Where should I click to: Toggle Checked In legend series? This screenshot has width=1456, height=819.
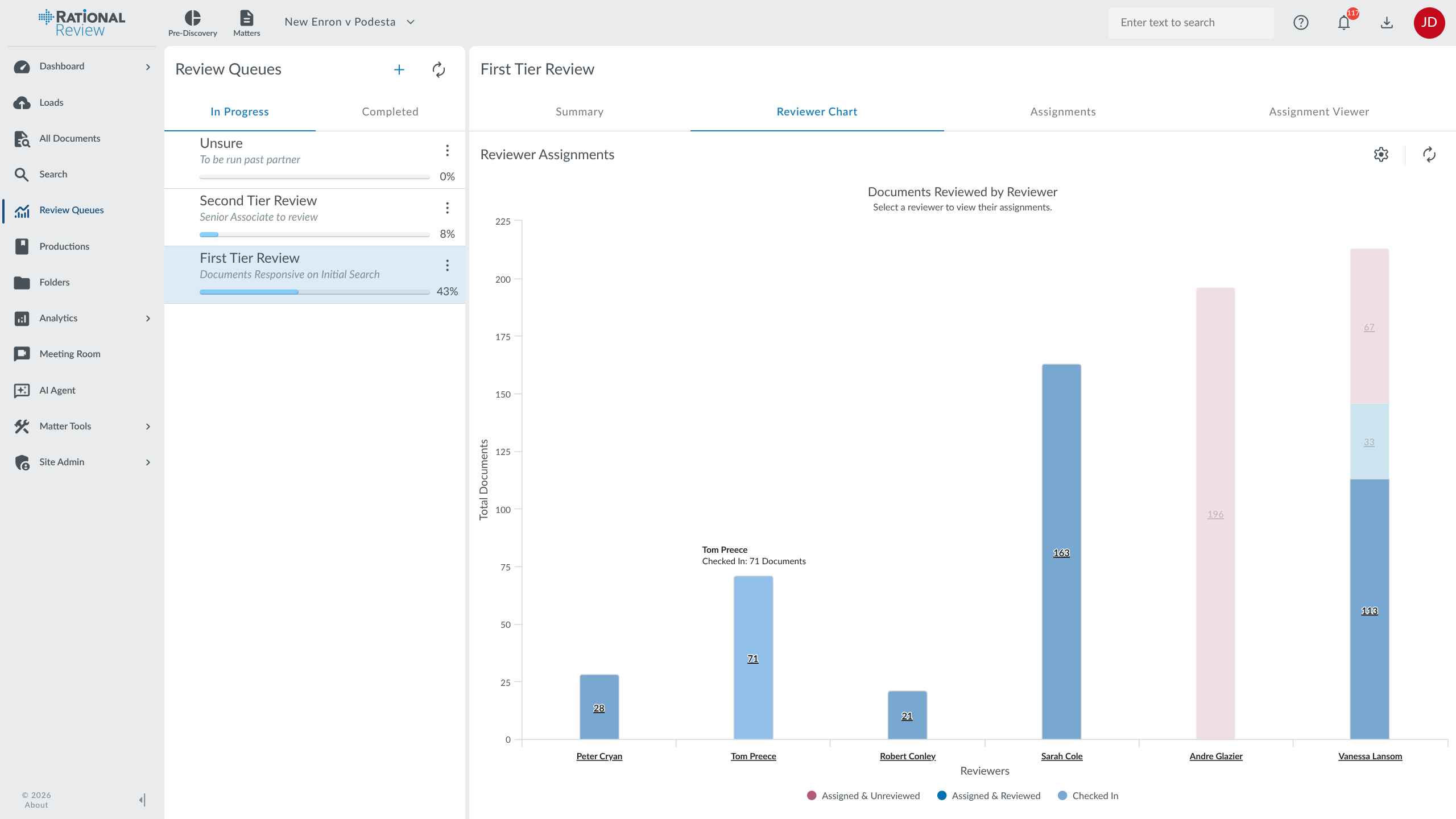[1087, 796]
